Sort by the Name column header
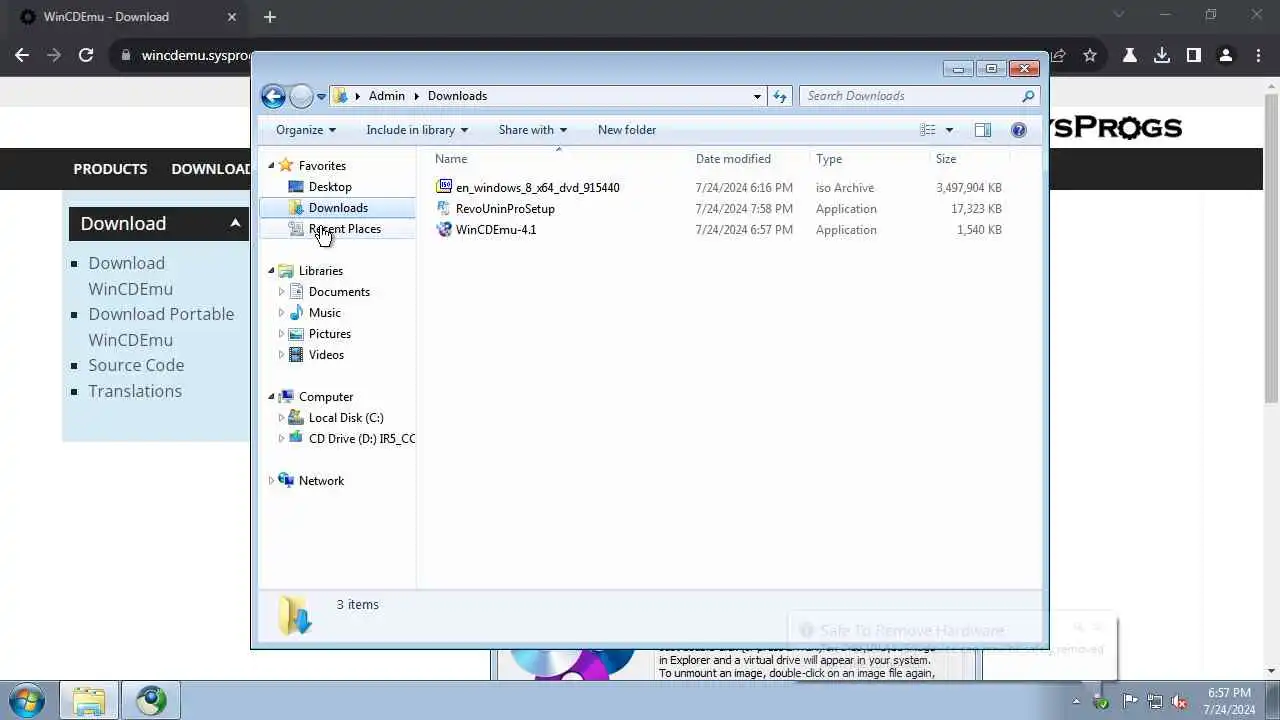This screenshot has height=720, width=1280. coord(451,159)
